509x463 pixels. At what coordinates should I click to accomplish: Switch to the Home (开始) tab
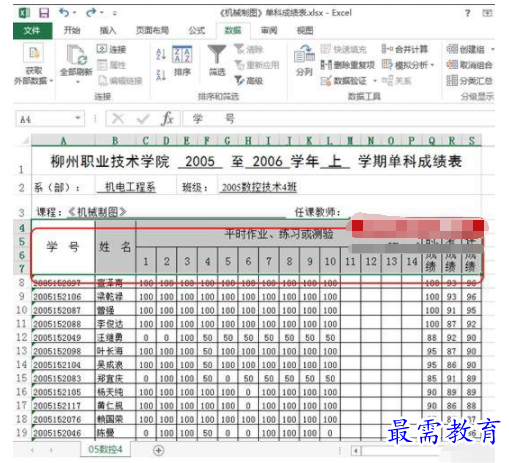(72, 31)
